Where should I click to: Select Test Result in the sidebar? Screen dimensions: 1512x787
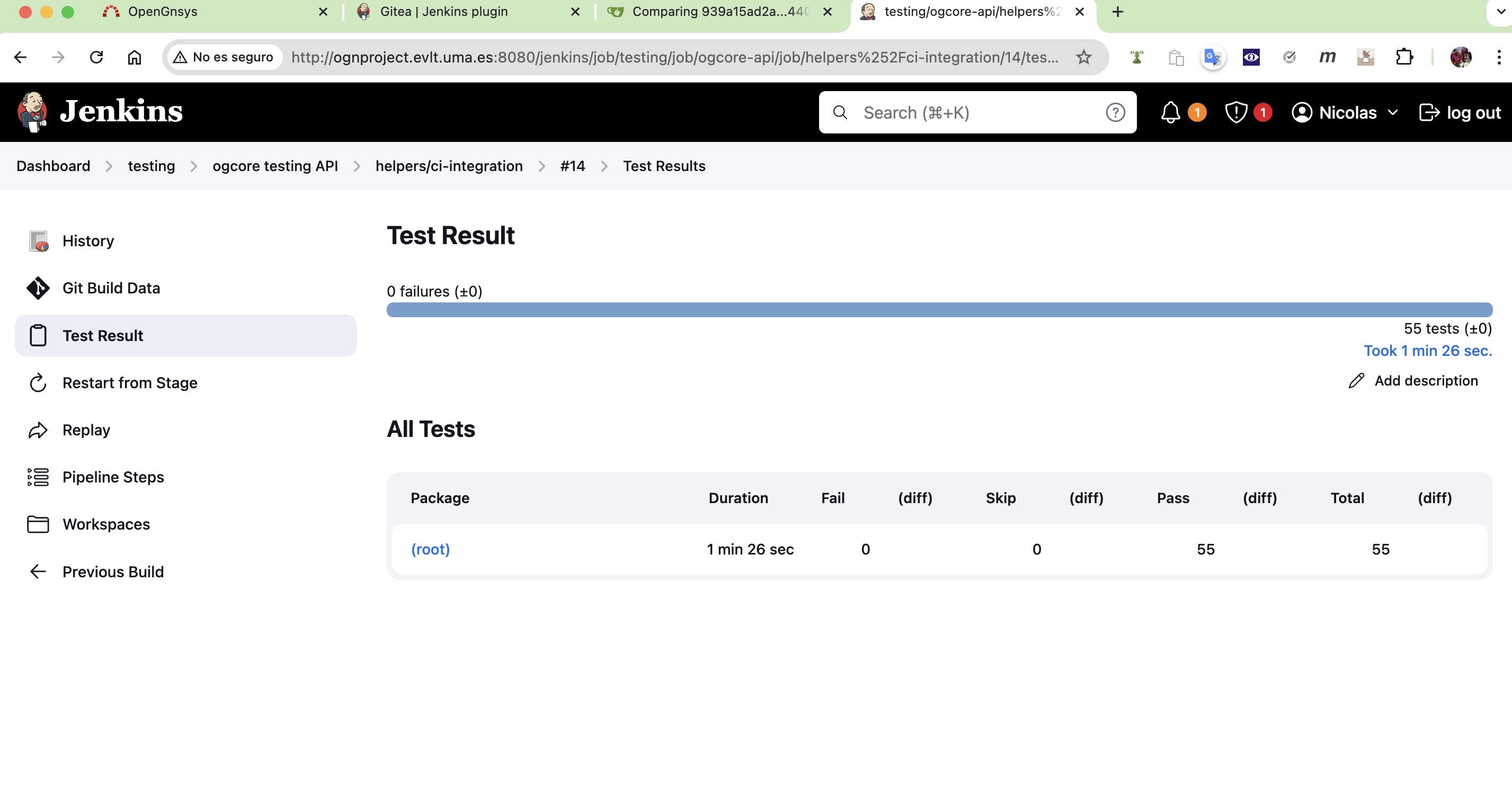coord(185,336)
